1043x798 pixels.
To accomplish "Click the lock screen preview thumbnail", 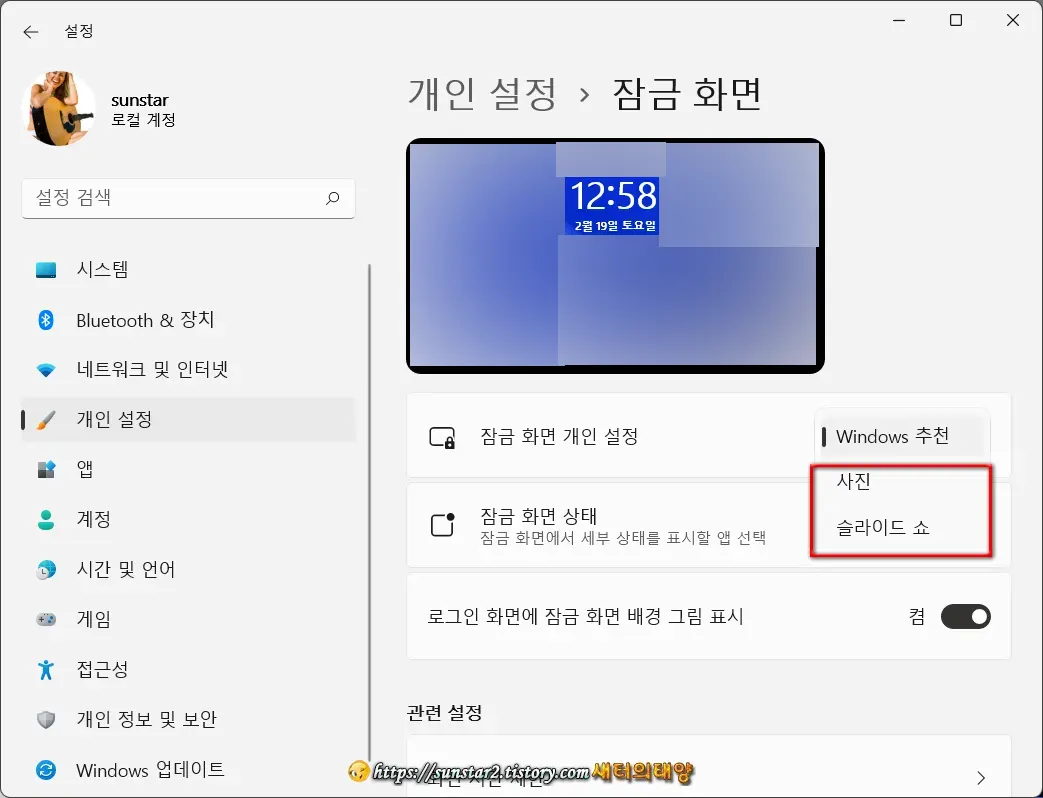I will click(614, 256).
